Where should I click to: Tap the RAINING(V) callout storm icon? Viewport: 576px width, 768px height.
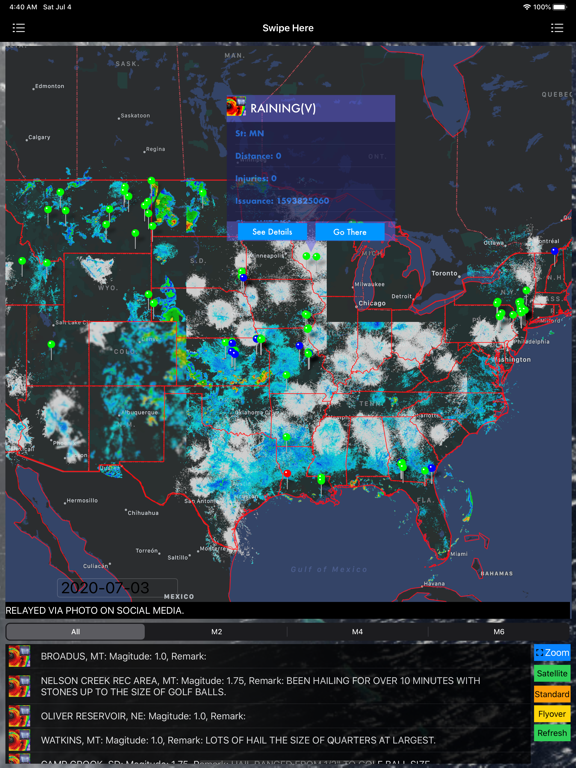point(237,107)
